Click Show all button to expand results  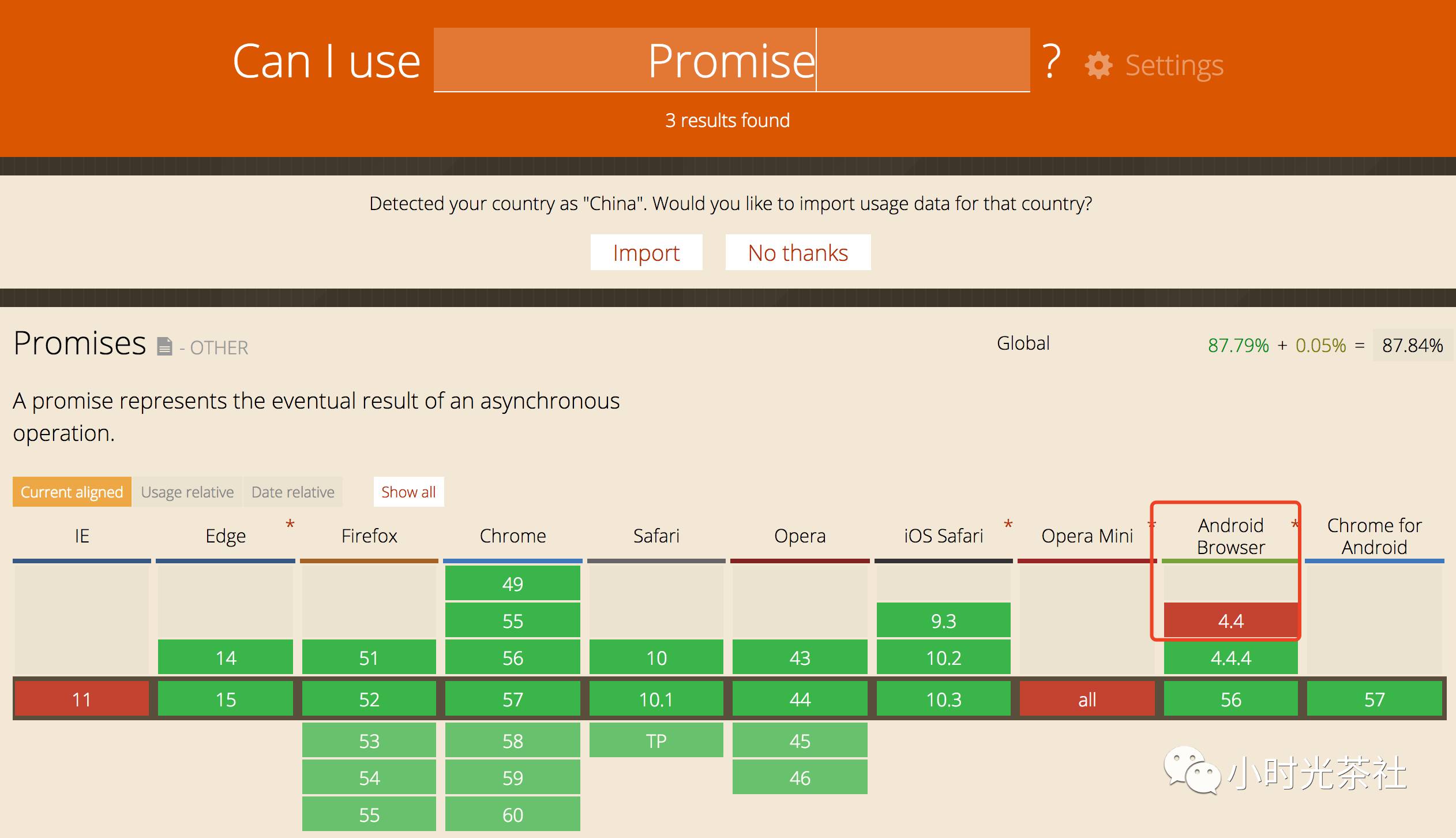[x=411, y=491]
